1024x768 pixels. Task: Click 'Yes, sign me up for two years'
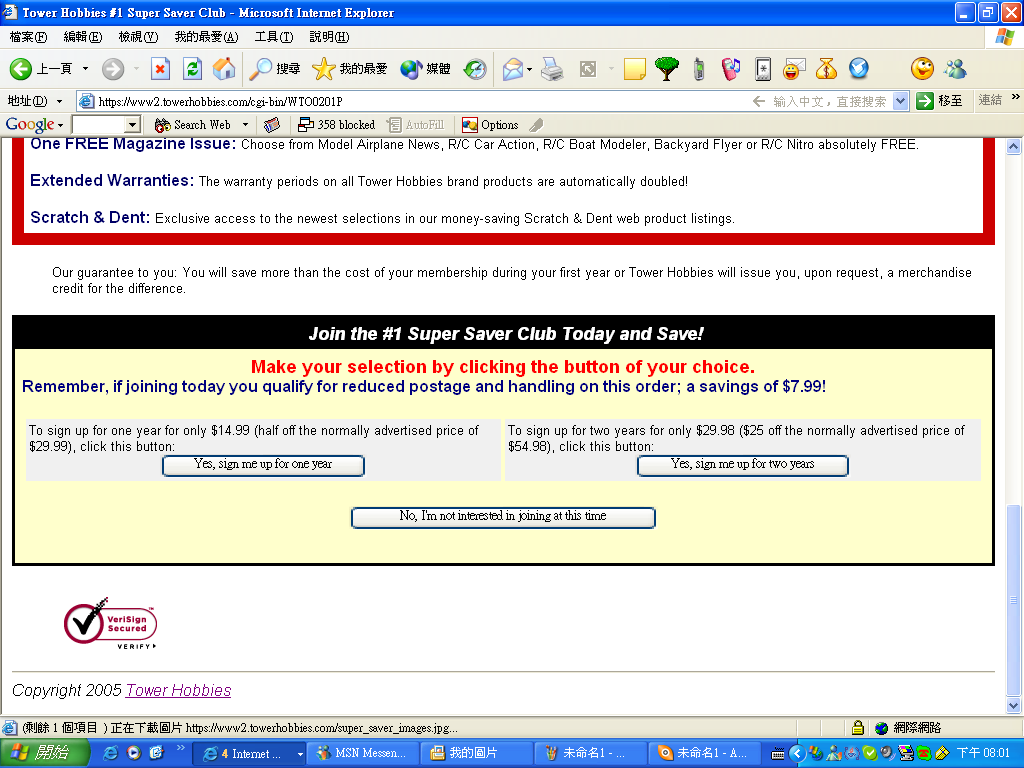point(742,465)
